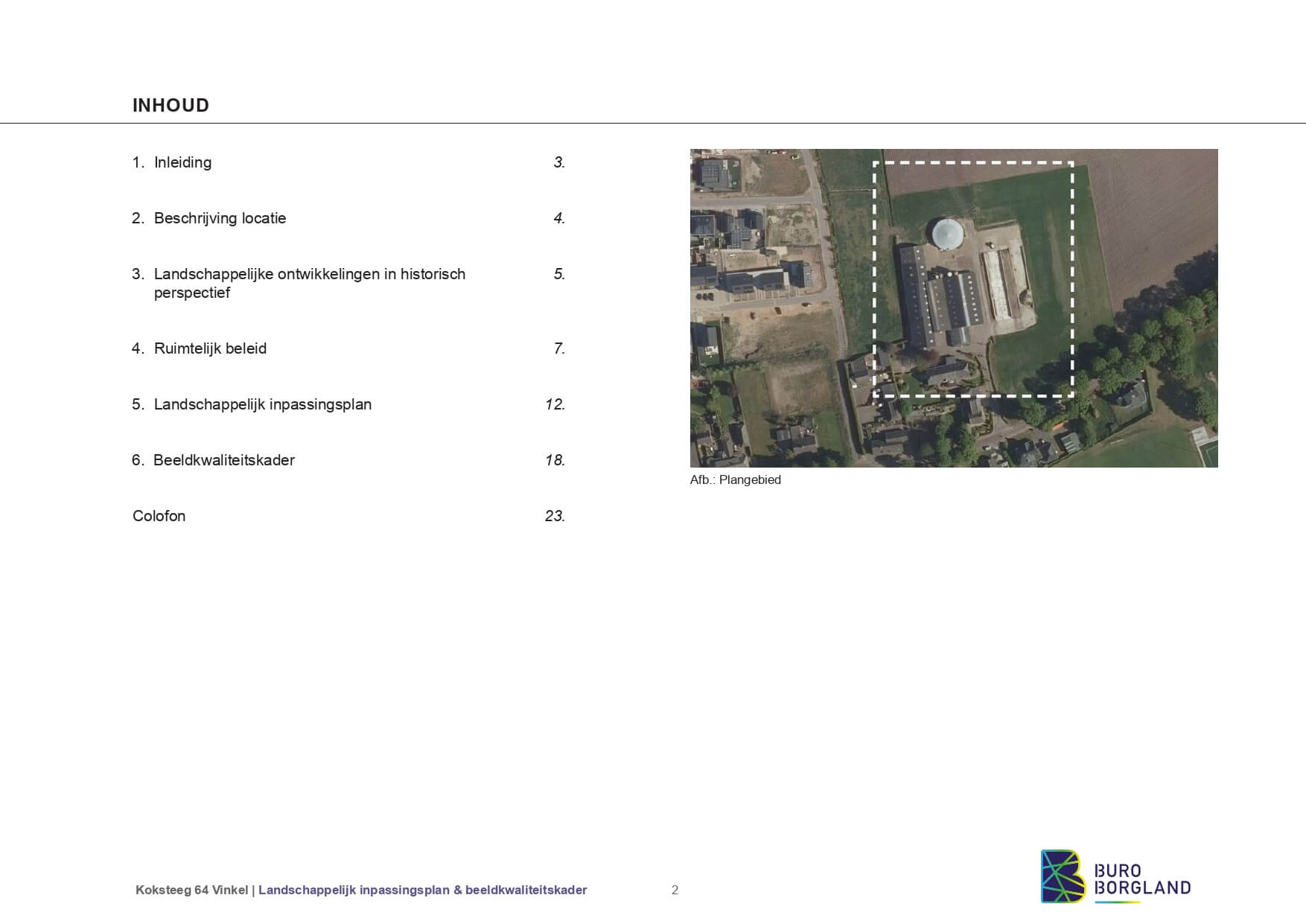Click page number '4.' beside Beschrijving locatie
The image size is (1306, 924).
(559, 218)
